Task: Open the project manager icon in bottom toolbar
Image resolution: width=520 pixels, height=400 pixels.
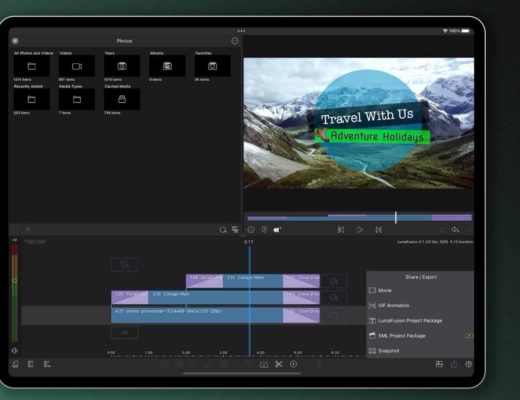Action: (x=15, y=364)
